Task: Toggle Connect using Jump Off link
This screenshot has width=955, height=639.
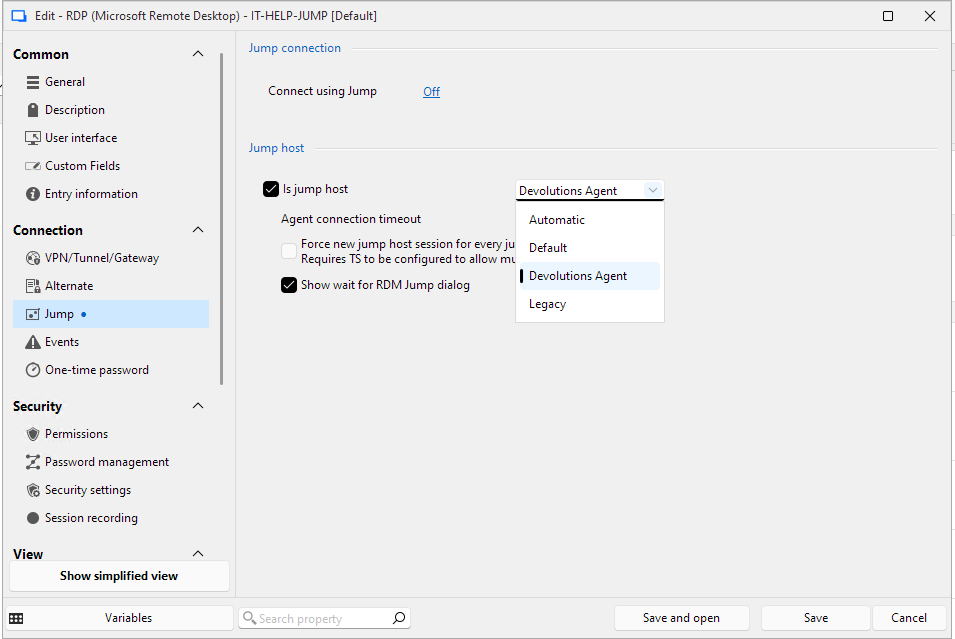Action: 431,91
